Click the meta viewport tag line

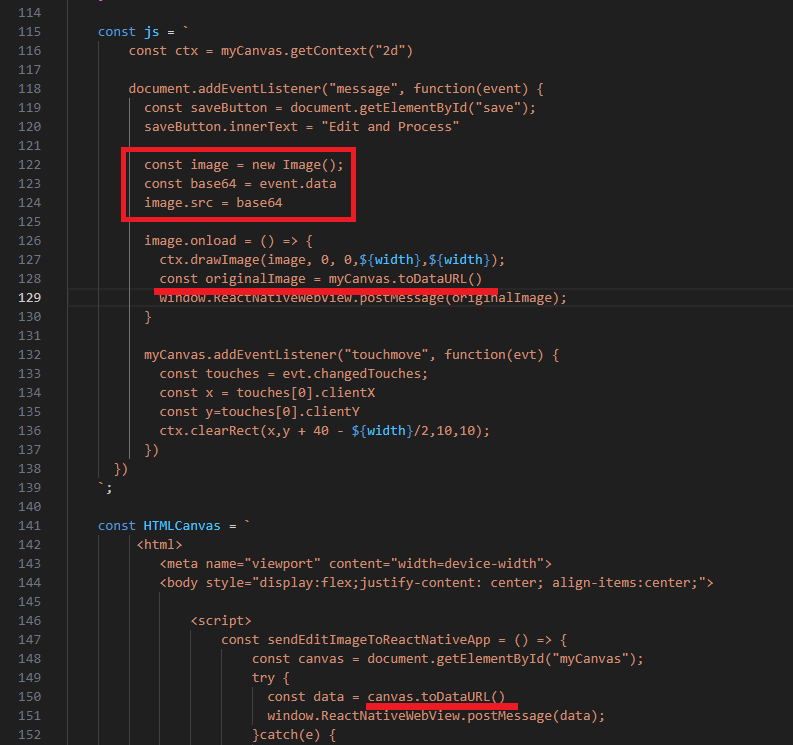pyautogui.click(x=356, y=564)
